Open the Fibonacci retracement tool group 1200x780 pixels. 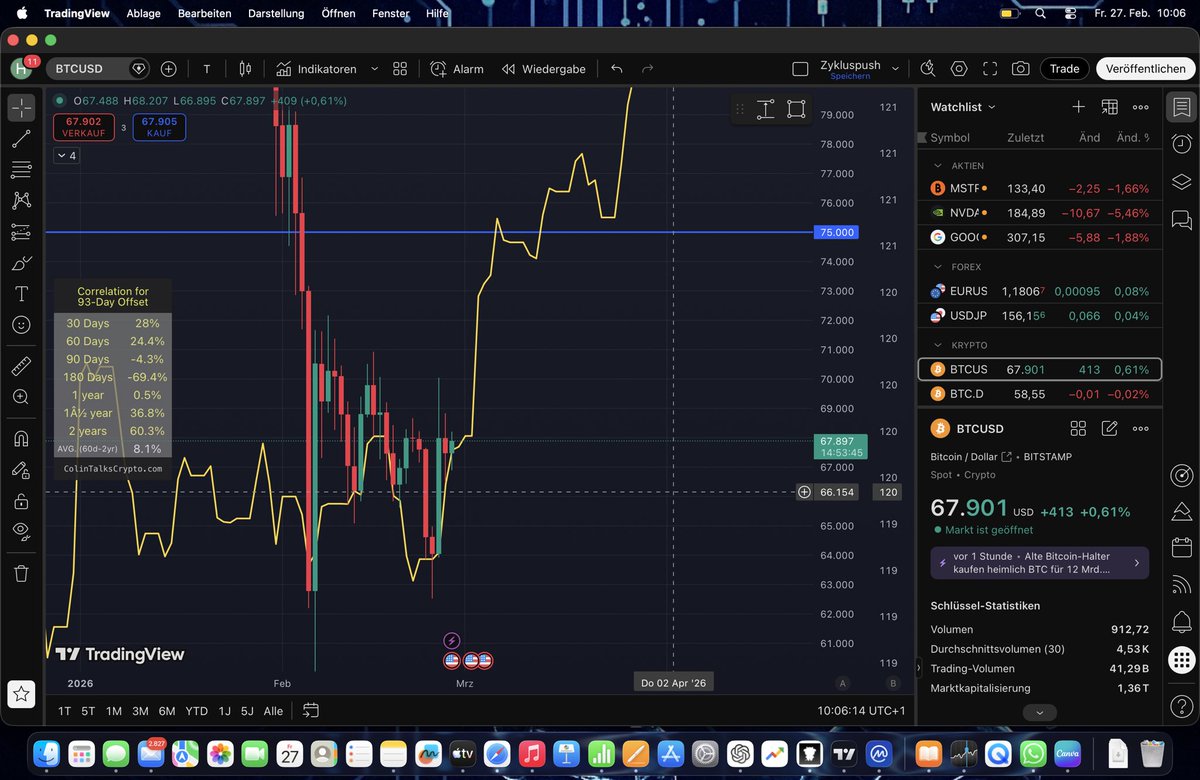pyautogui.click(x=21, y=170)
